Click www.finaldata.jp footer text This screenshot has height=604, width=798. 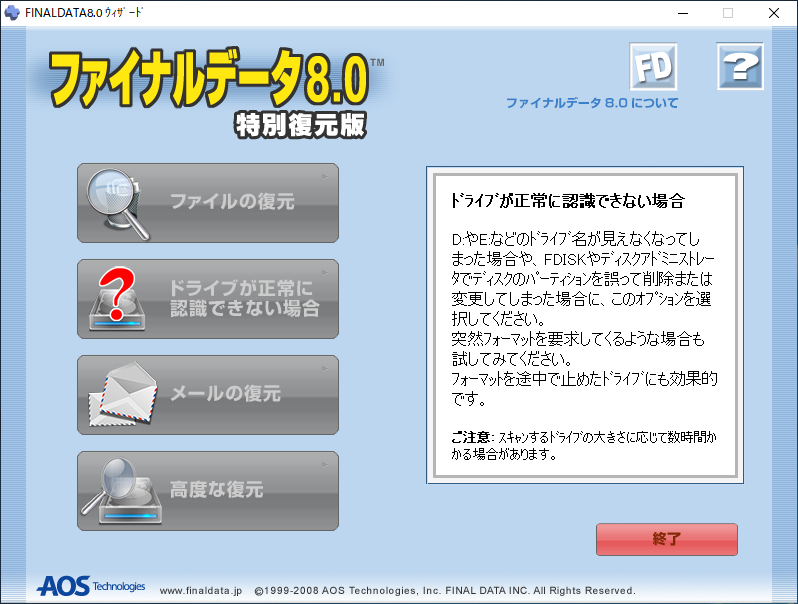coord(201,591)
